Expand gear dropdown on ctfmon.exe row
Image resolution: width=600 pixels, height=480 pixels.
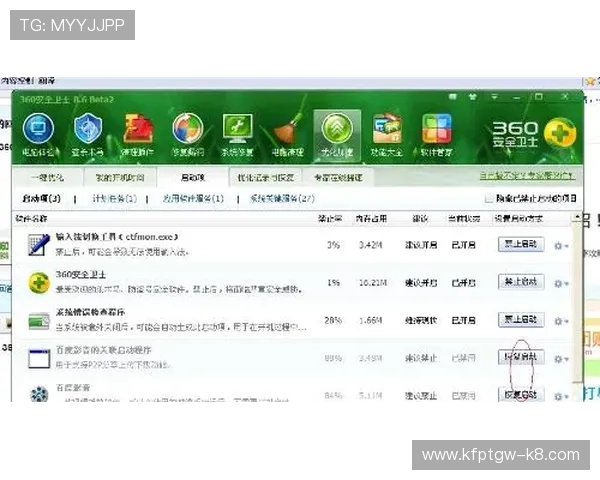click(x=561, y=245)
